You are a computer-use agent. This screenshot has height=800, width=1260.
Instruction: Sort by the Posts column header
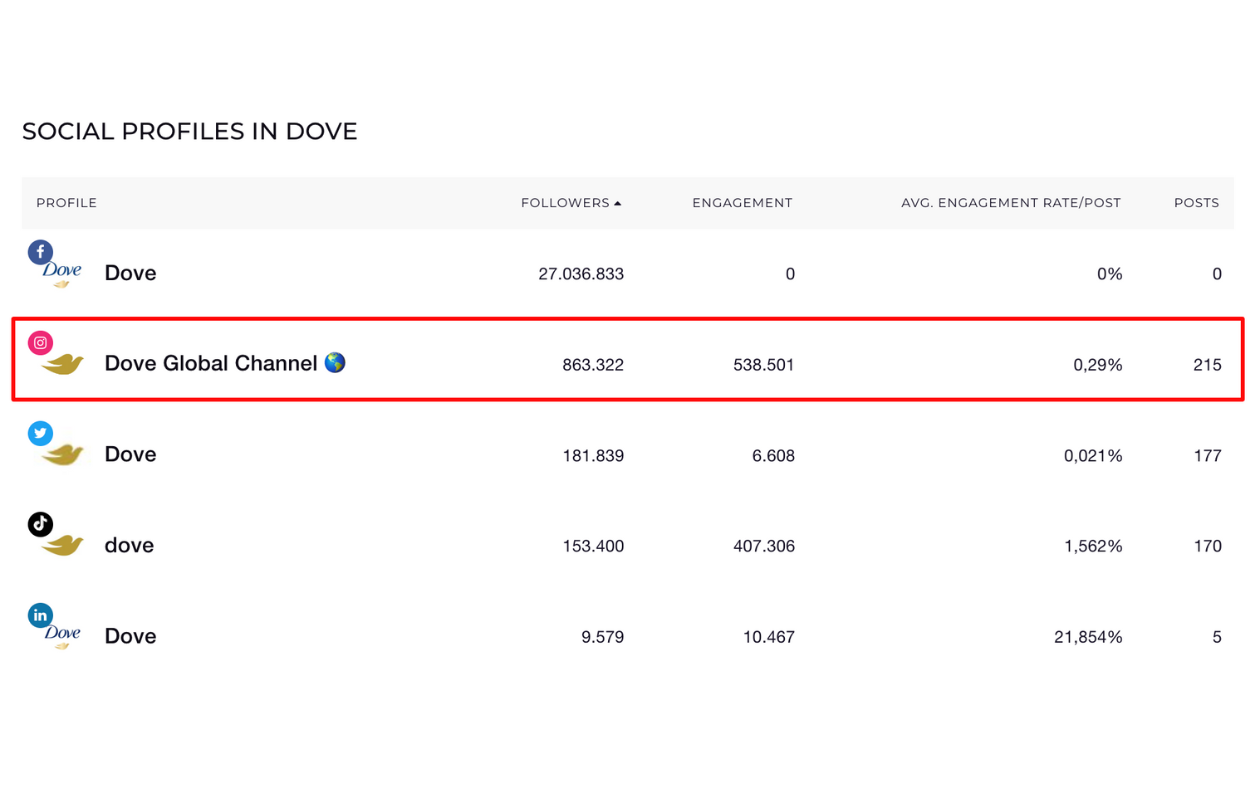coord(1197,203)
